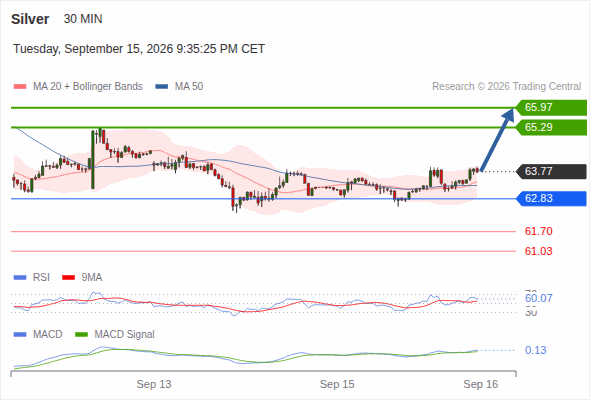590x400 pixels.
Task: Click the RSI legend swatch
Action: [20, 278]
